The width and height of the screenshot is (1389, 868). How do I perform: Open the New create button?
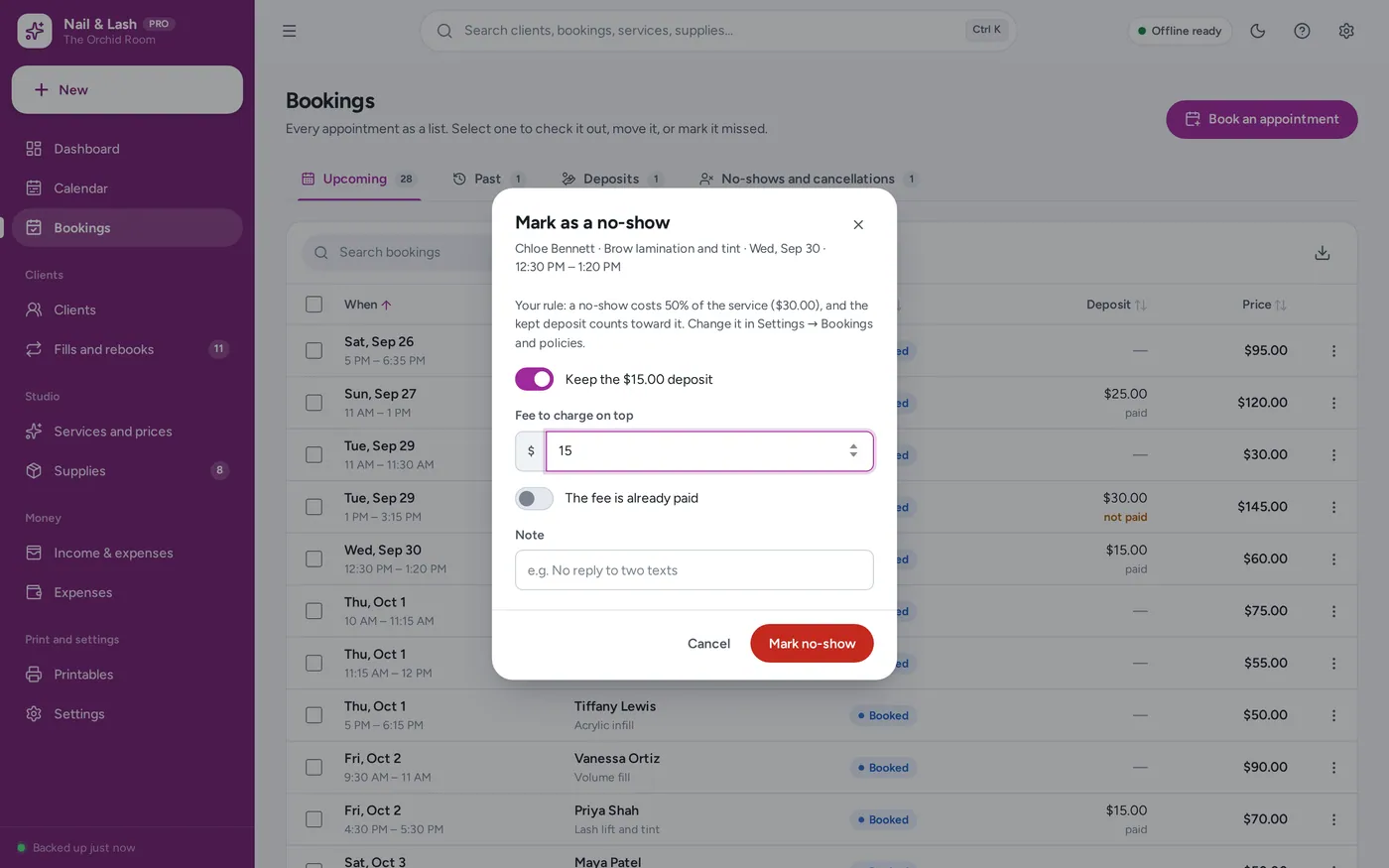click(x=127, y=90)
